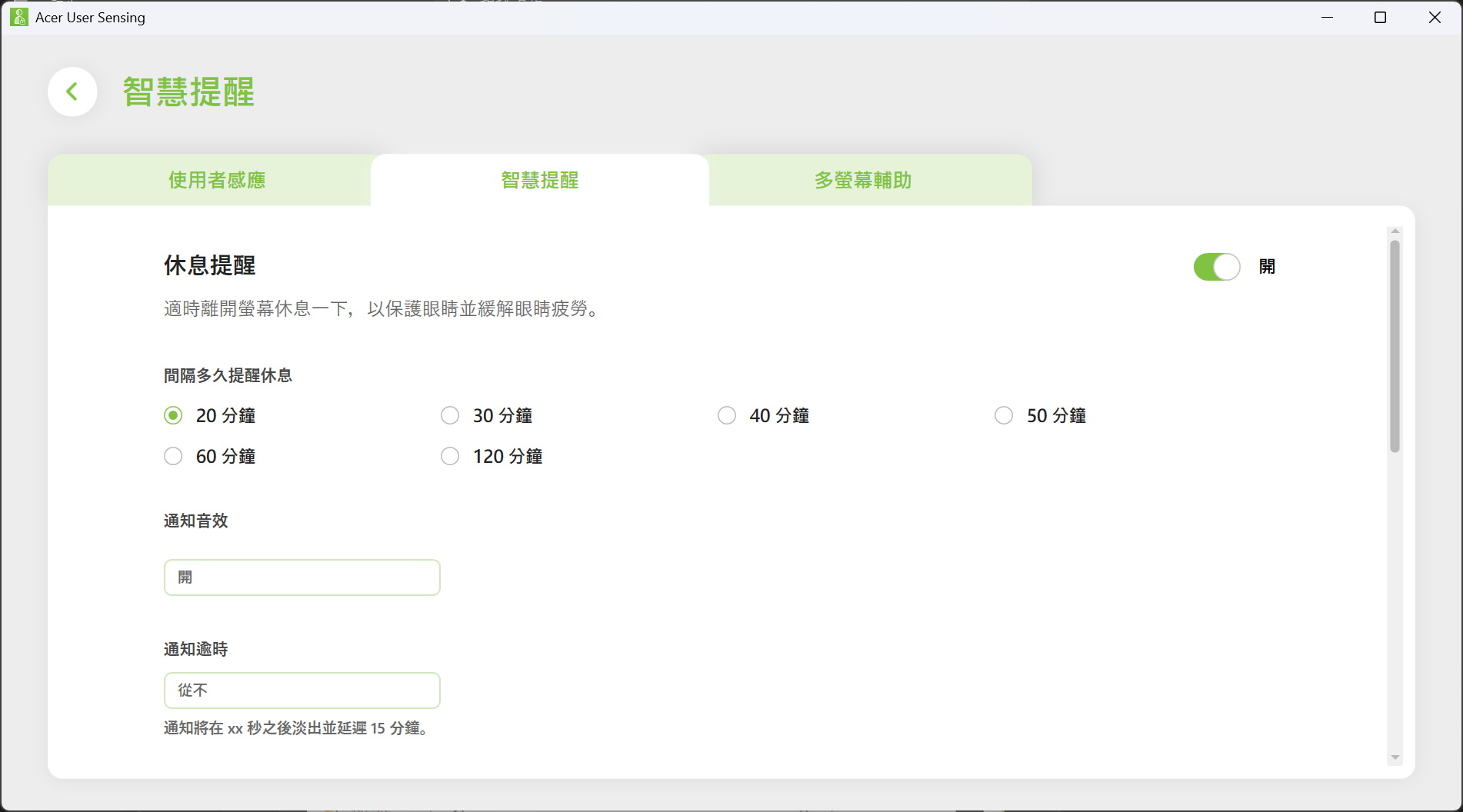Click the vertical scrollbar thumb
This screenshot has height=812, width=1463.
click(x=1395, y=346)
